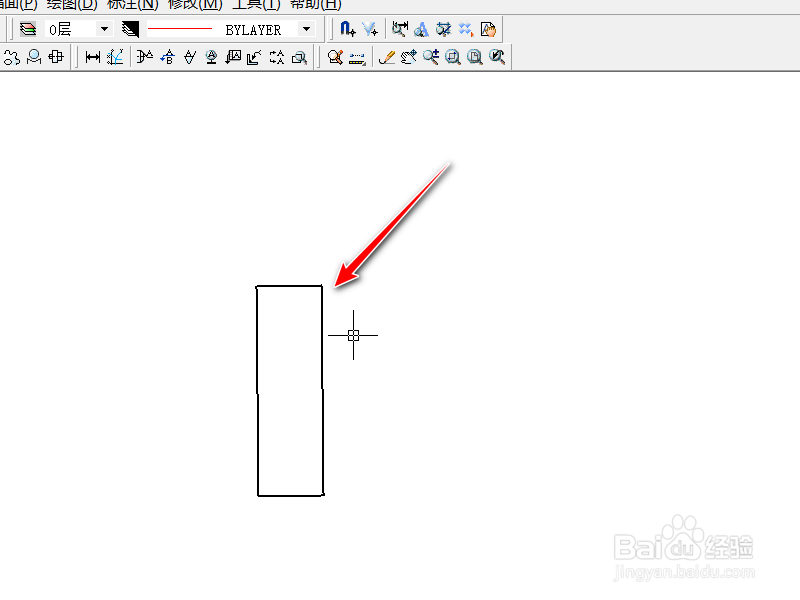This screenshot has height=600, width=800.
Task: Click the text find letter A icon
Action: (x=421, y=29)
